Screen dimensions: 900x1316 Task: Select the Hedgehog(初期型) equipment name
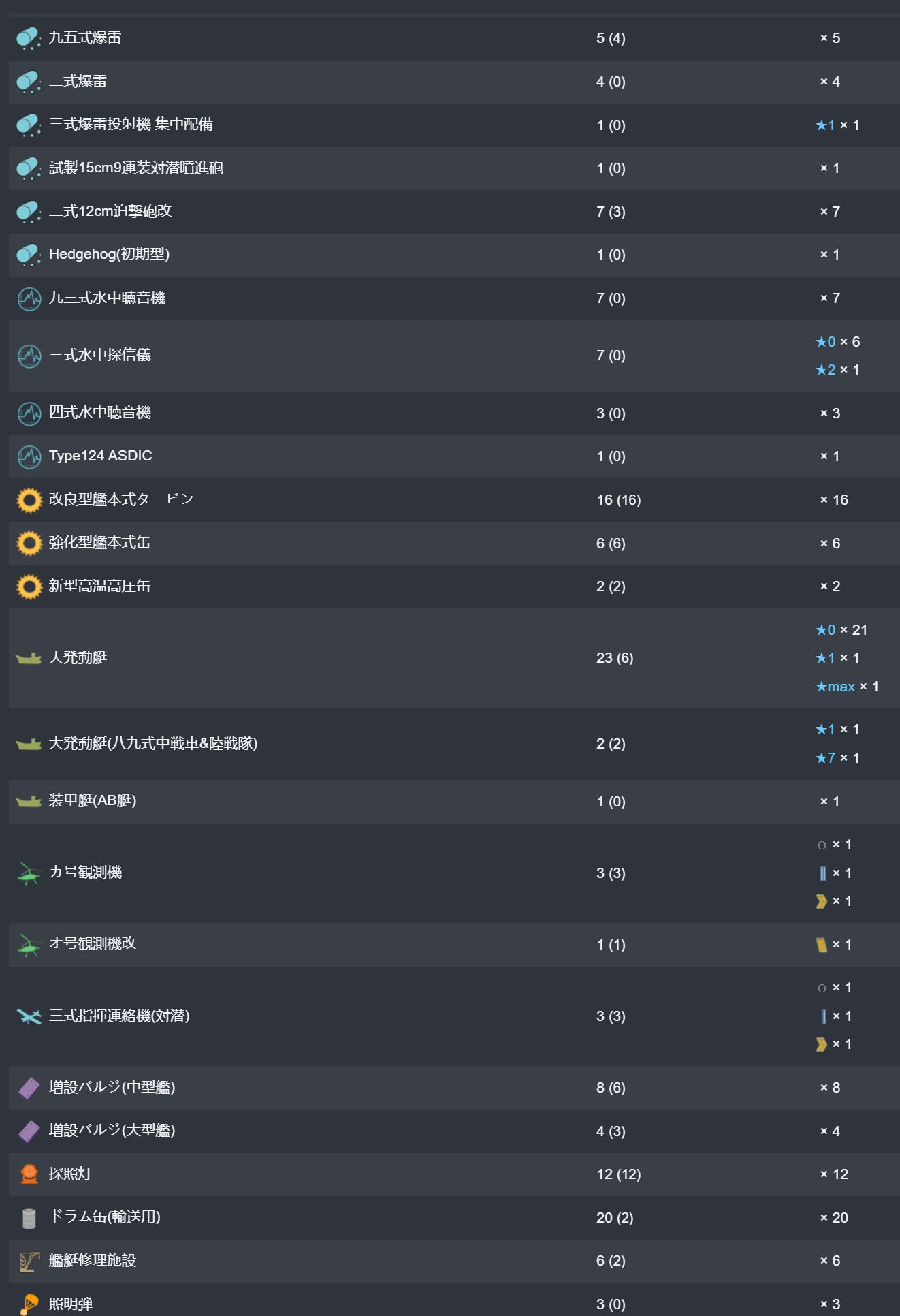tap(109, 254)
